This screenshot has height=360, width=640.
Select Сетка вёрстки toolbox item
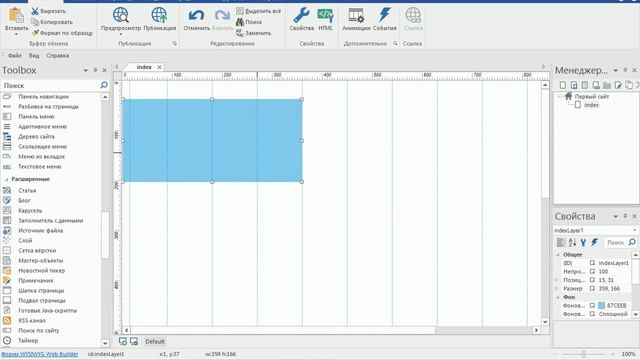(x=37, y=251)
